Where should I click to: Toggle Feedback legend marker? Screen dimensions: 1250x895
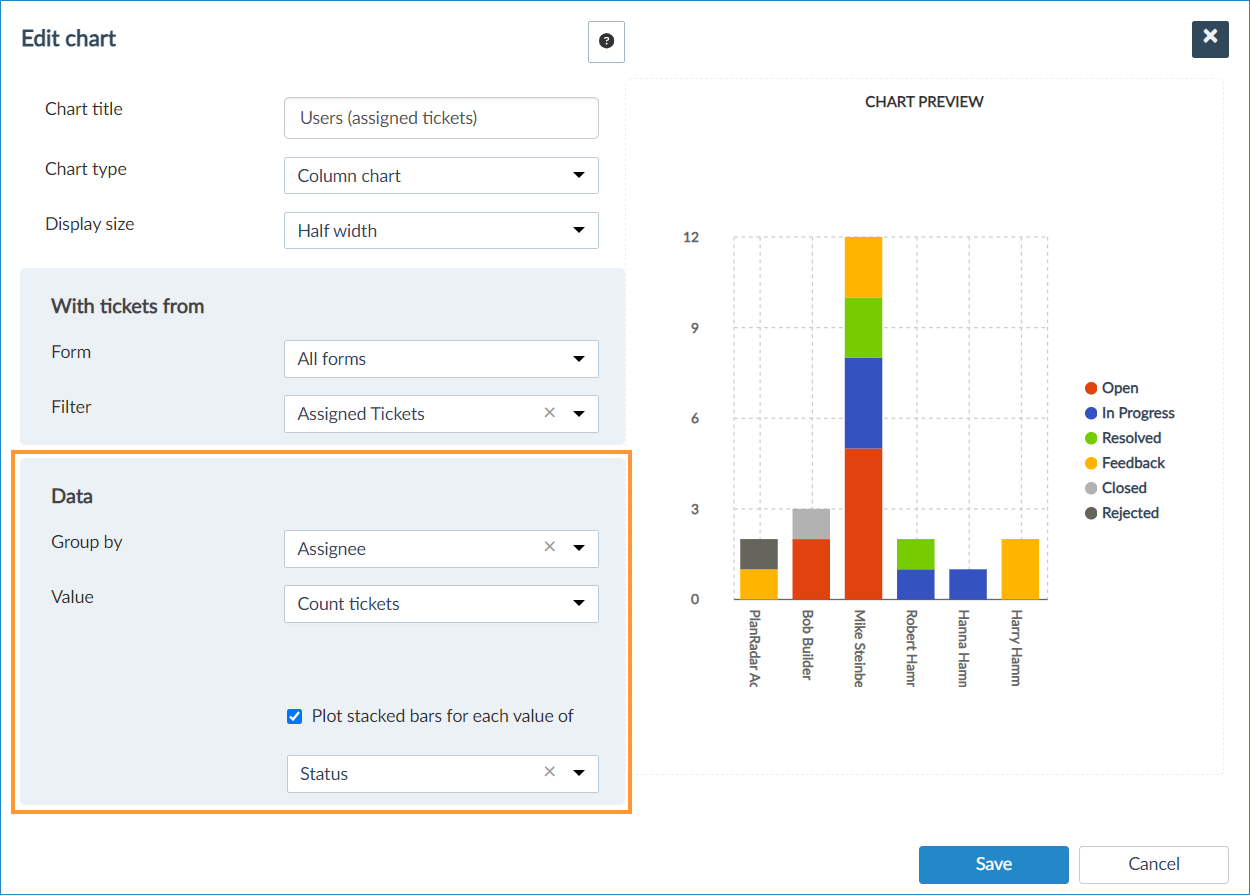pos(1092,463)
